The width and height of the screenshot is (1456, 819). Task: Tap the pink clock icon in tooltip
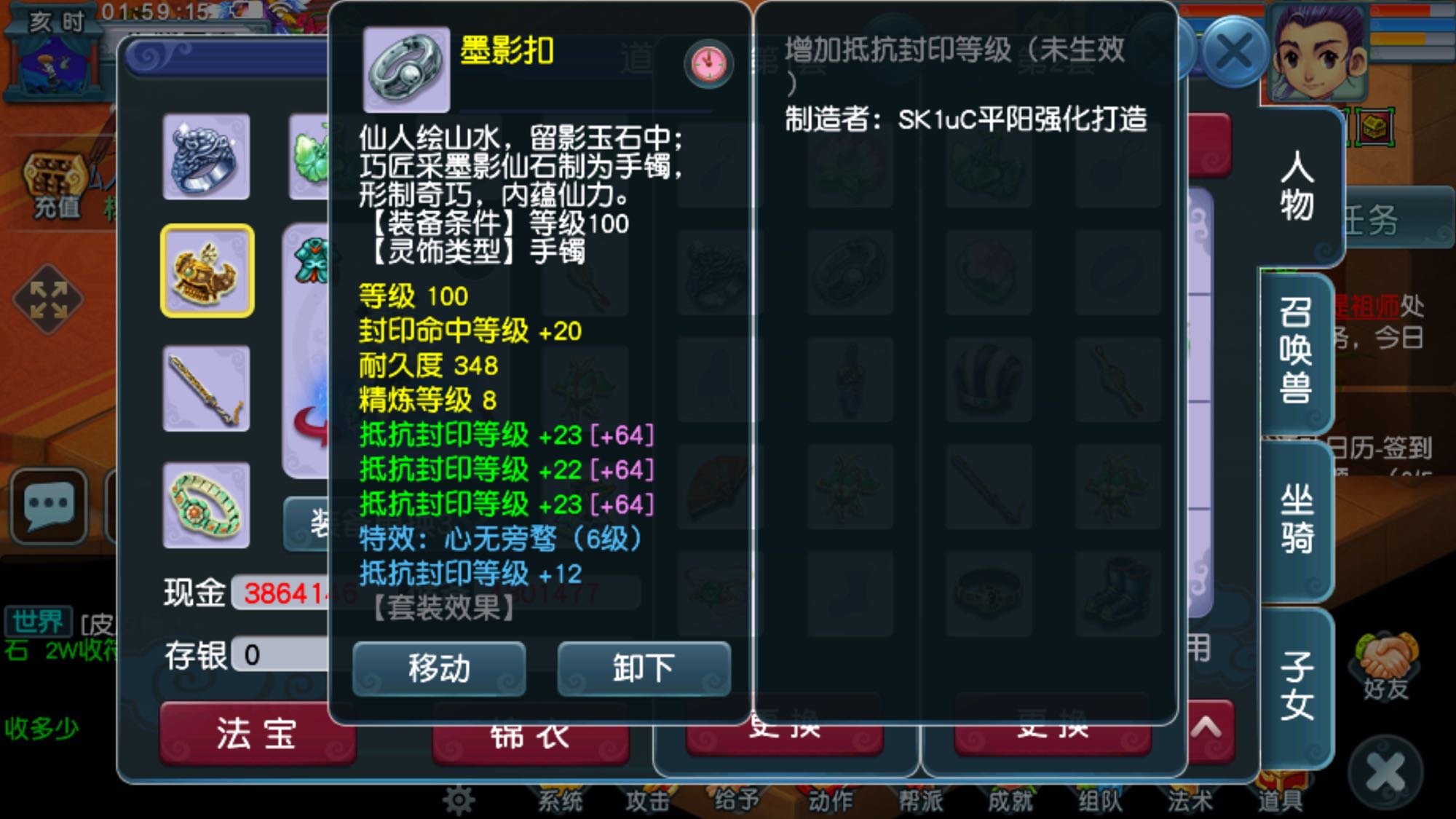click(x=708, y=64)
